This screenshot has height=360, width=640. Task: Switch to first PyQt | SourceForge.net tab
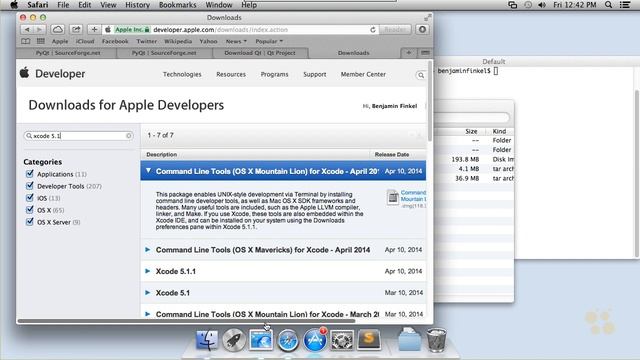pos(67,53)
